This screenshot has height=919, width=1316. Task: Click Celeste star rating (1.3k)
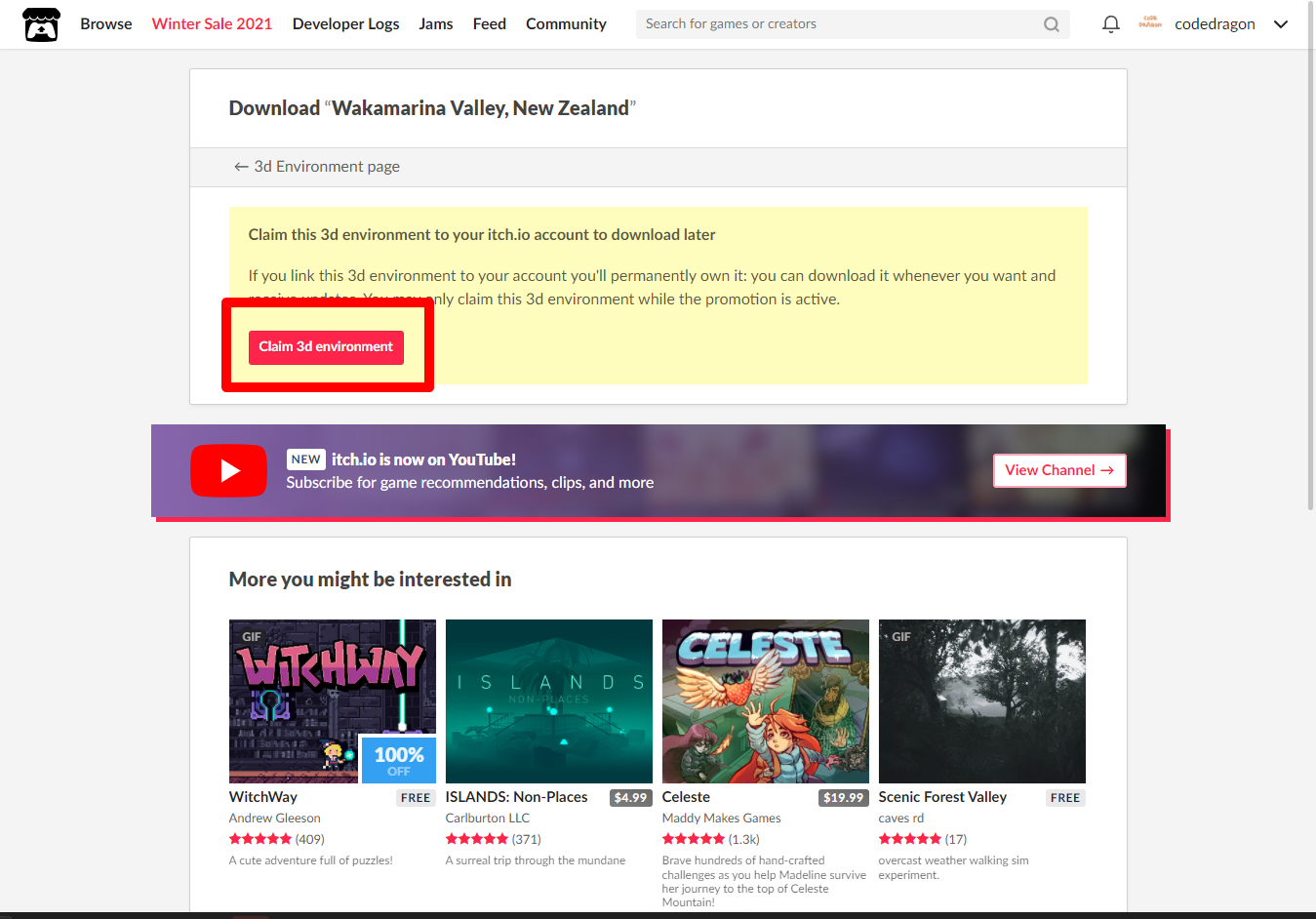(x=711, y=839)
